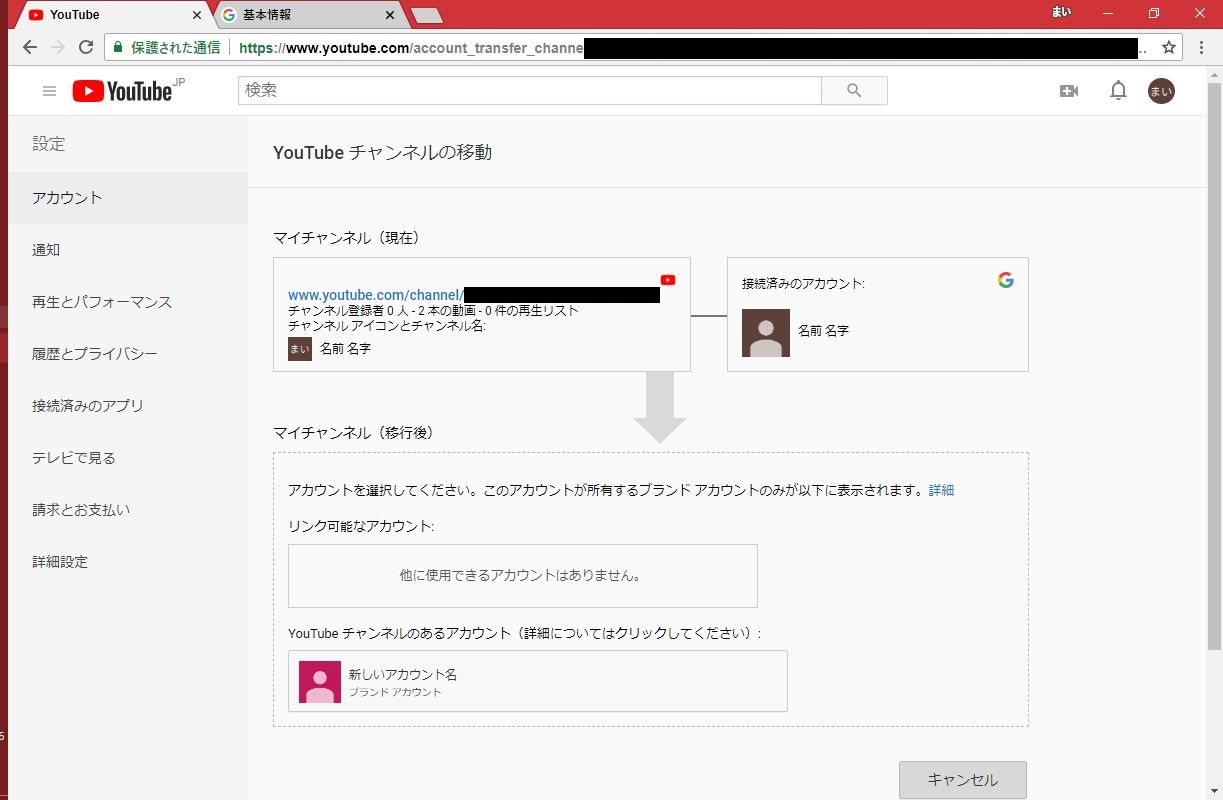Click in the 検索 search field
This screenshot has height=800, width=1223.
528,90
